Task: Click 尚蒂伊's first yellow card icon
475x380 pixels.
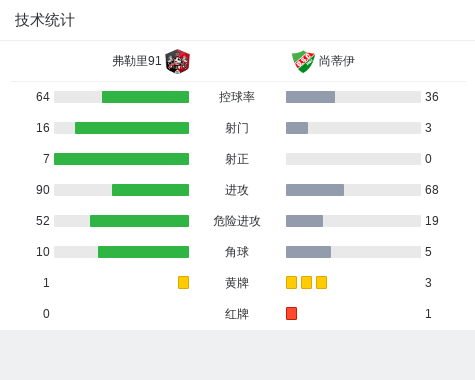Action: (x=291, y=282)
